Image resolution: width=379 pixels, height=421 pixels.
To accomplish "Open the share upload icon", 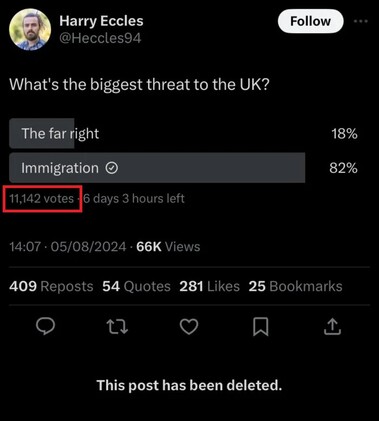I will pyautogui.click(x=332, y=326).
